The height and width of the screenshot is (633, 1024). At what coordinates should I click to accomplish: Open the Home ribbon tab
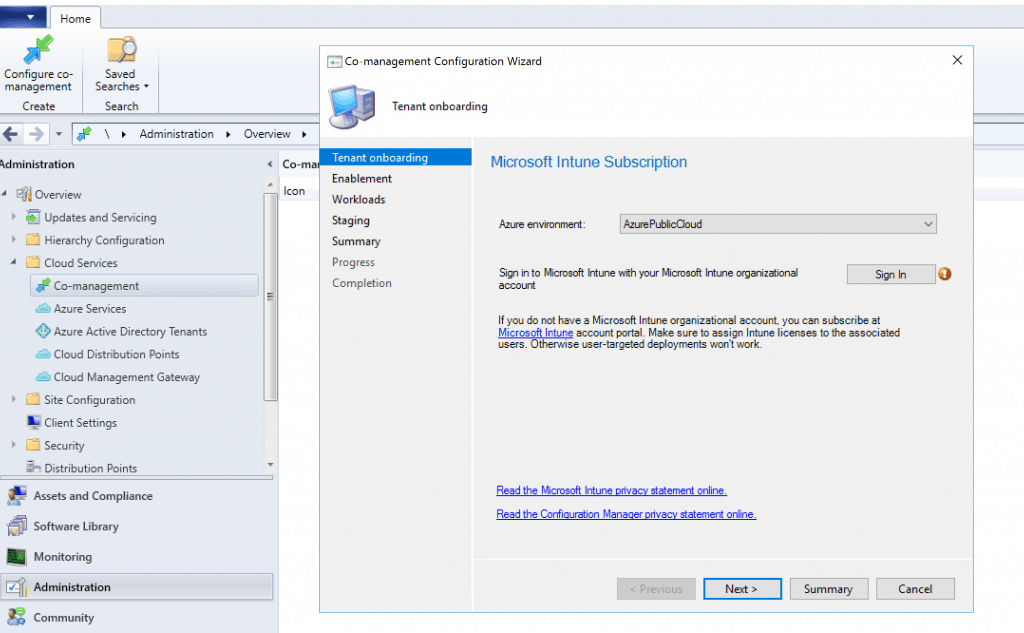(75, 19)
